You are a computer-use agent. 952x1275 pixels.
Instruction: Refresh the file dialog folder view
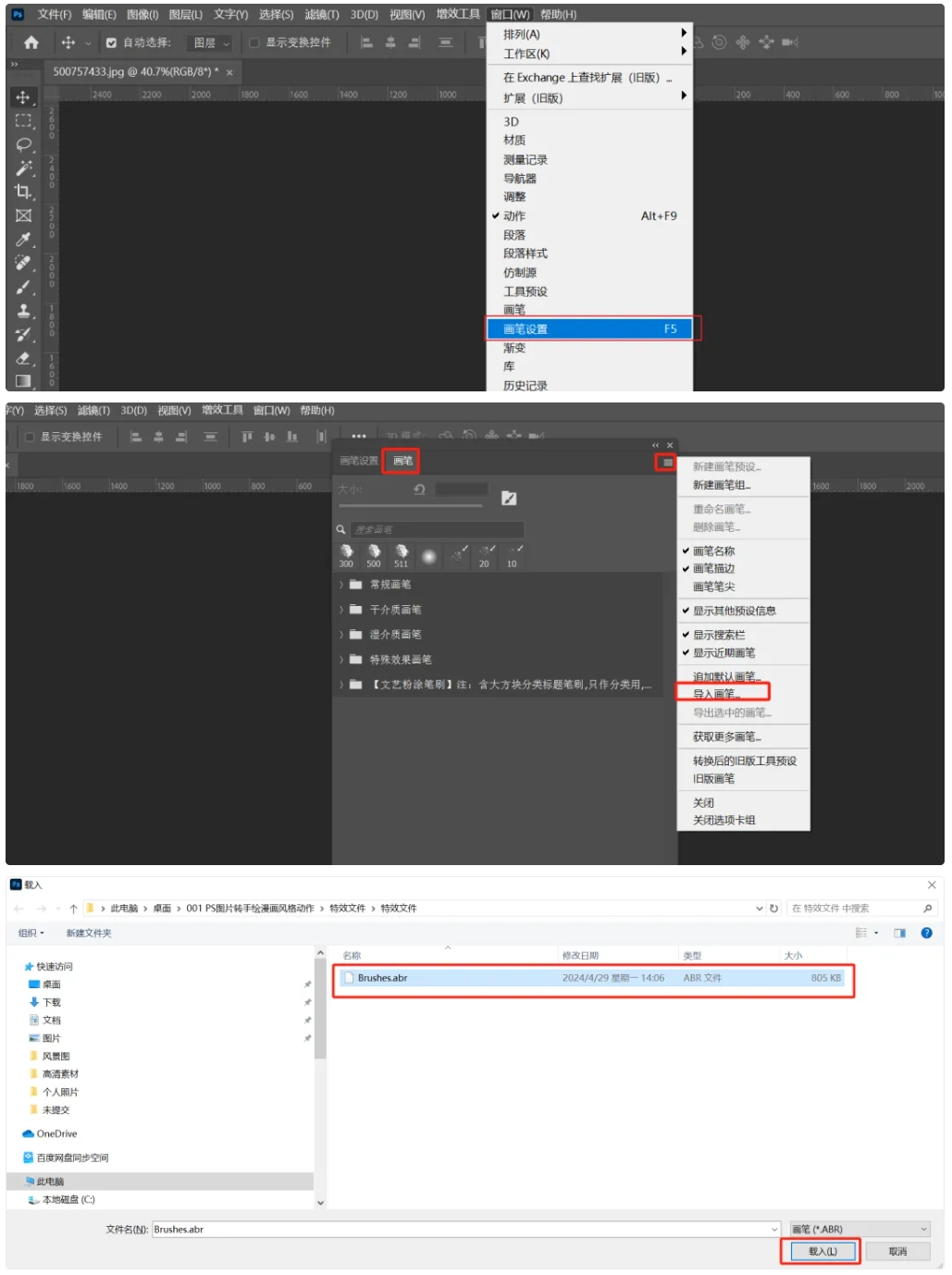[x=774, y=909]
